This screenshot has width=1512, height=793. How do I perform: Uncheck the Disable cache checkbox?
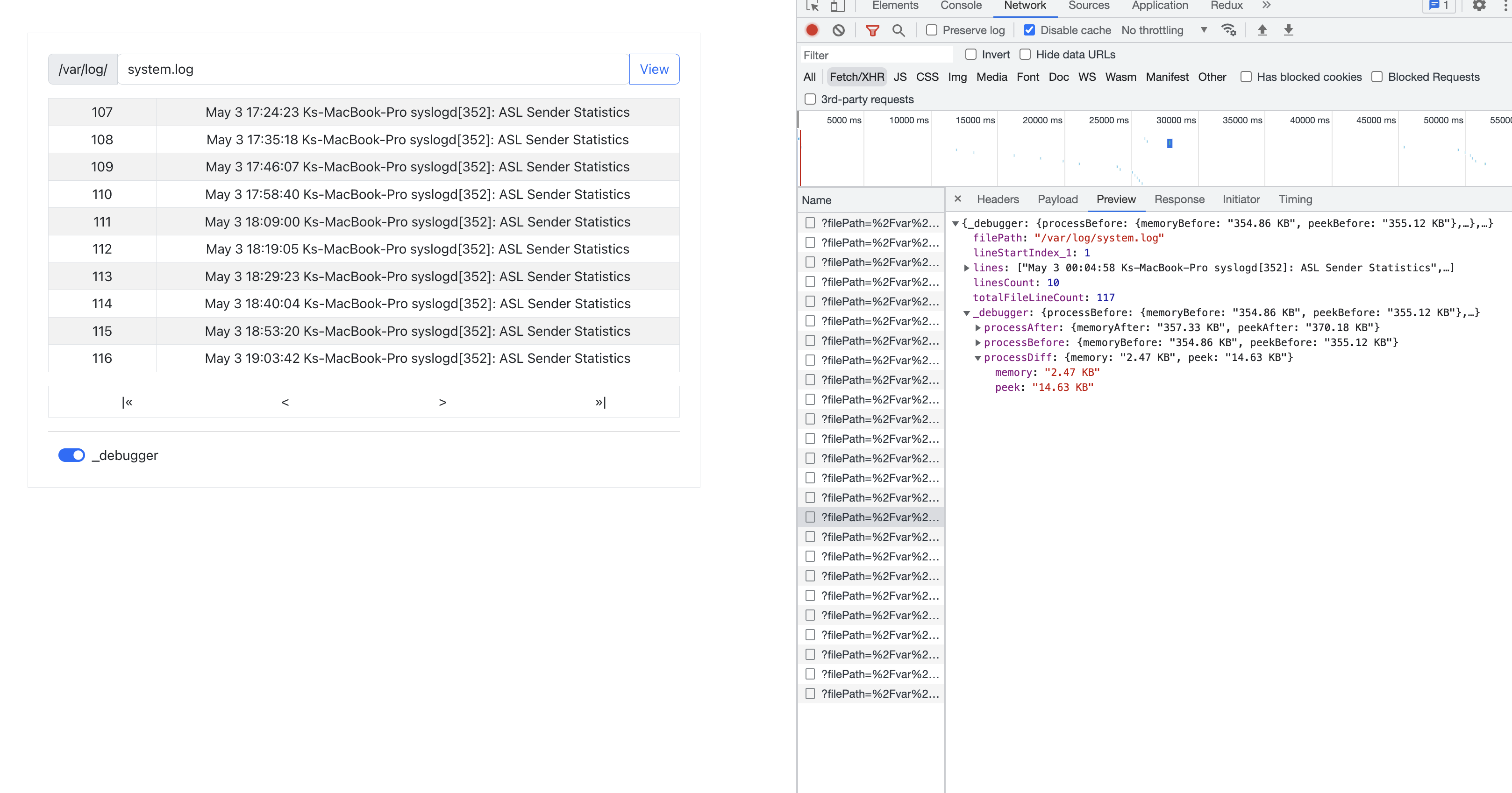click(x=1029, y=30)
